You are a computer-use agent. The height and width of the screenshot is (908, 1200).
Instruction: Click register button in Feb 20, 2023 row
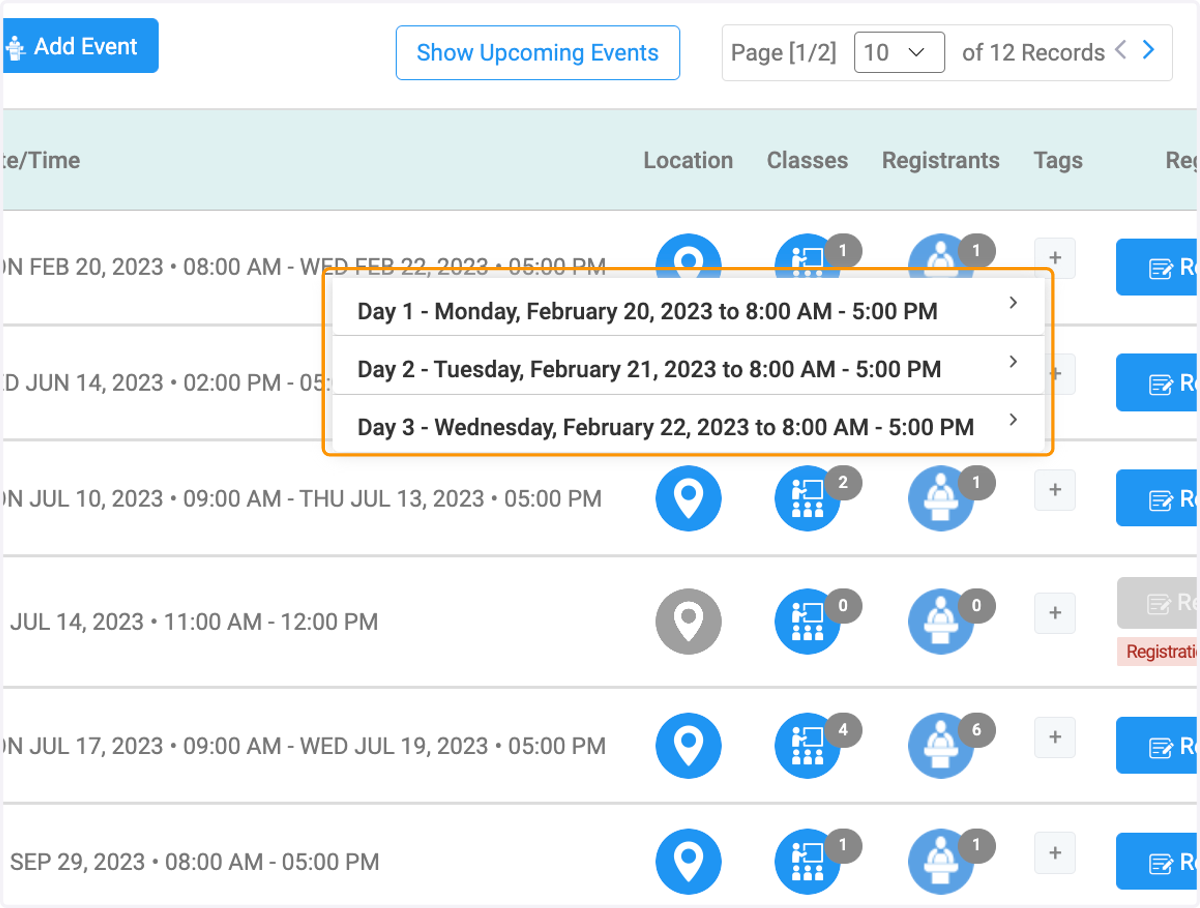pos(1158,267)
